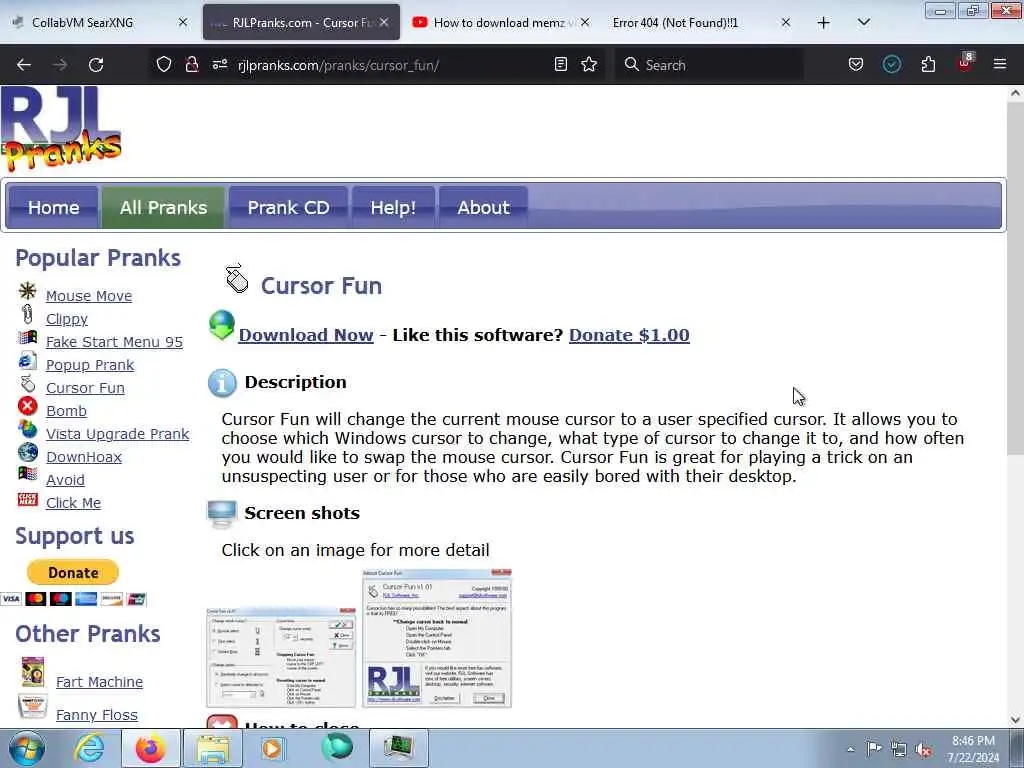Launch Internet Explorer from the taskbar
This screenshot has height=768, width=1024.
coord(89,748)
